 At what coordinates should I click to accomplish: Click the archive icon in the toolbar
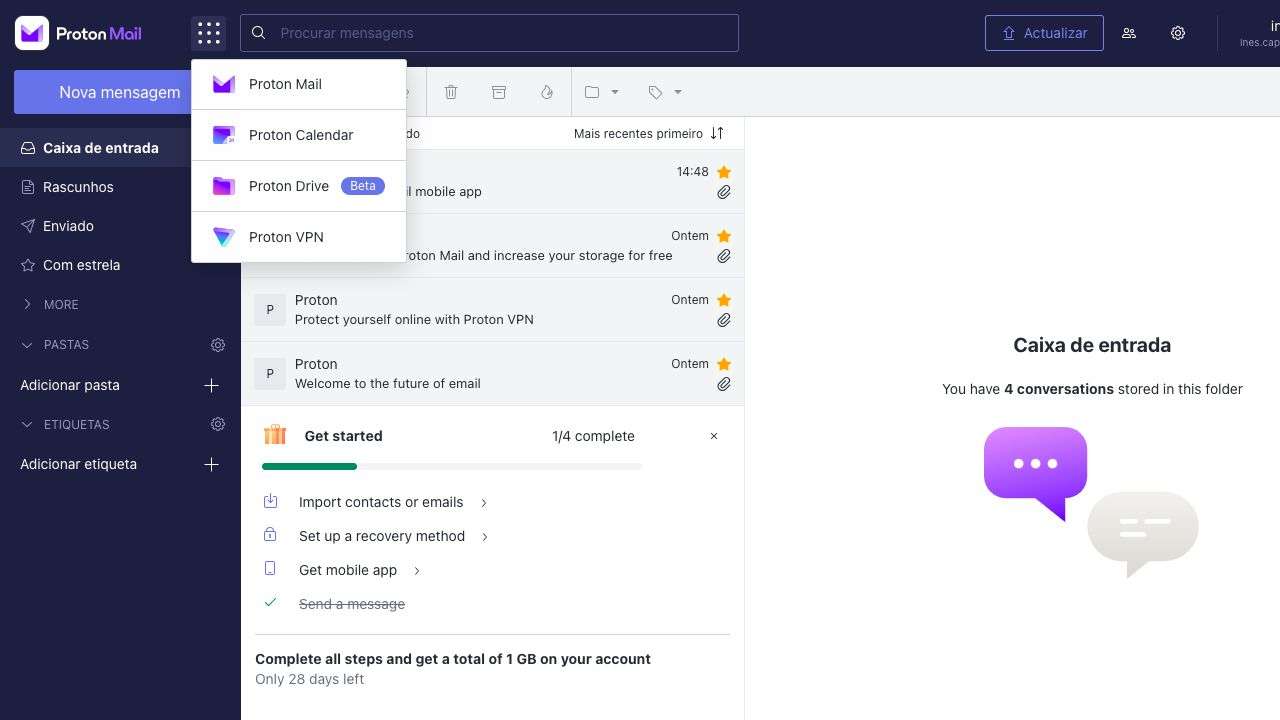[x=499, y=92]
